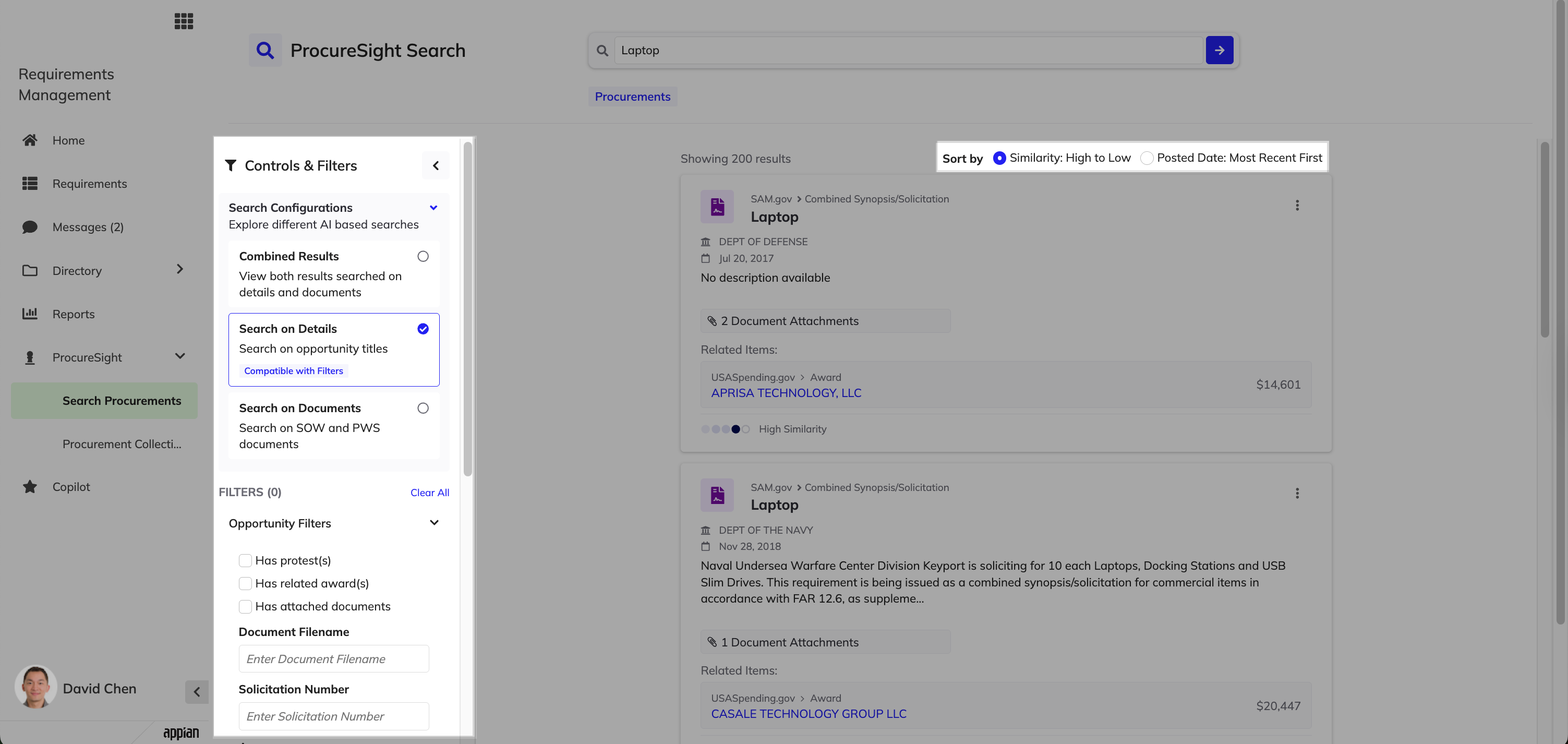
Task: Open options menu for DEPT OF DEFENSE Laptop
Action: (x=1297, y=205)
